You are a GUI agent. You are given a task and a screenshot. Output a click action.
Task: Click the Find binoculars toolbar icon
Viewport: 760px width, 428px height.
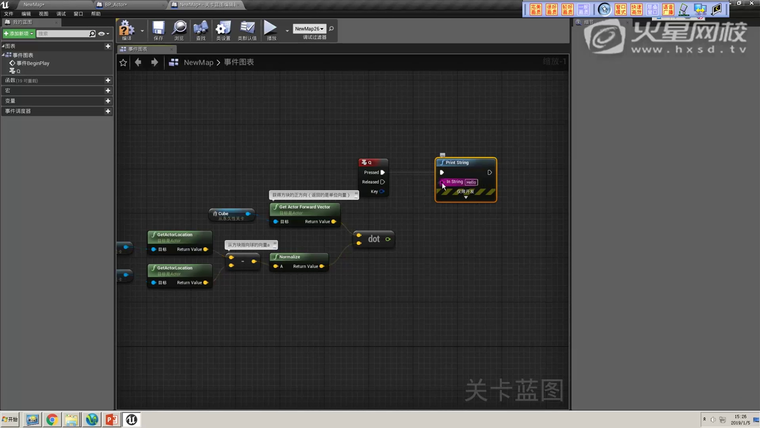click(201, 29)
